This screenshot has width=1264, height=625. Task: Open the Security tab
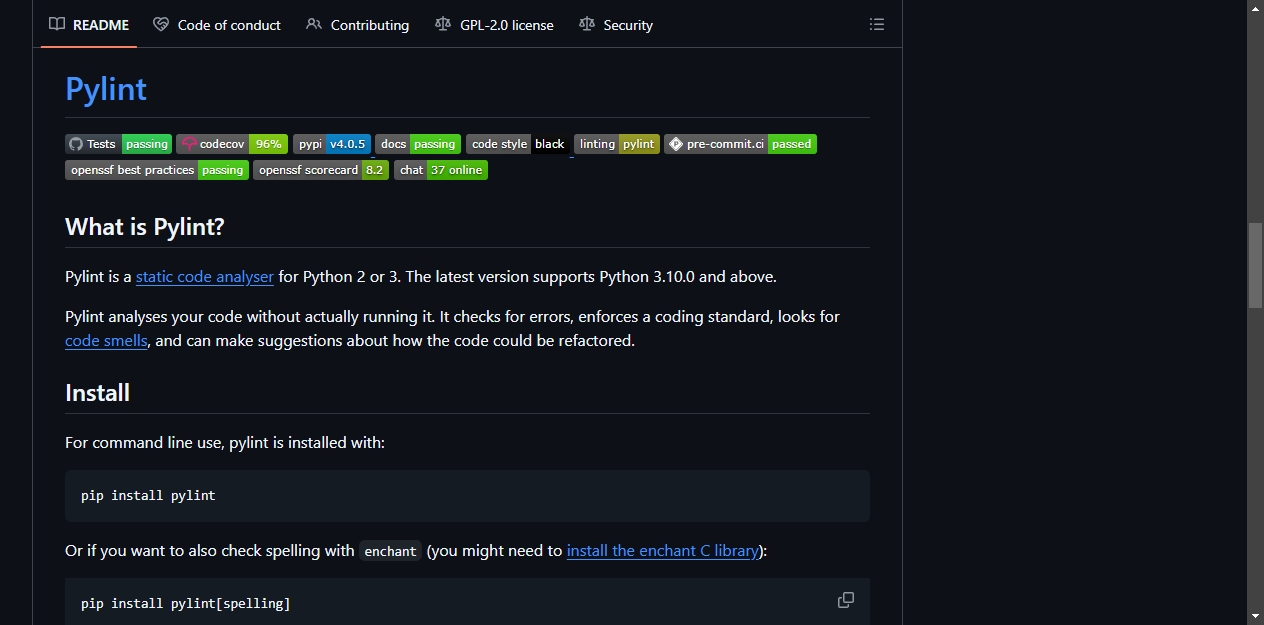tap(616, 25)
